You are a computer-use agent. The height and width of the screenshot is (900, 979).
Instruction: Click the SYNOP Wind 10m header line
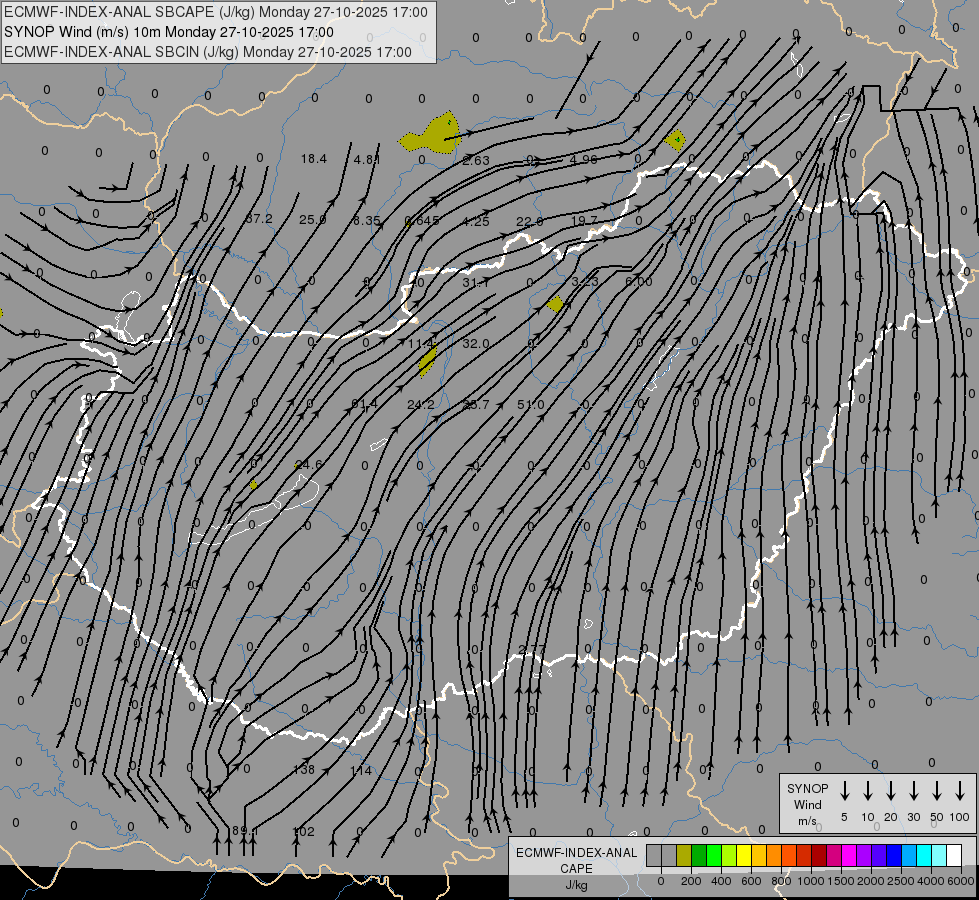(169, 32)
